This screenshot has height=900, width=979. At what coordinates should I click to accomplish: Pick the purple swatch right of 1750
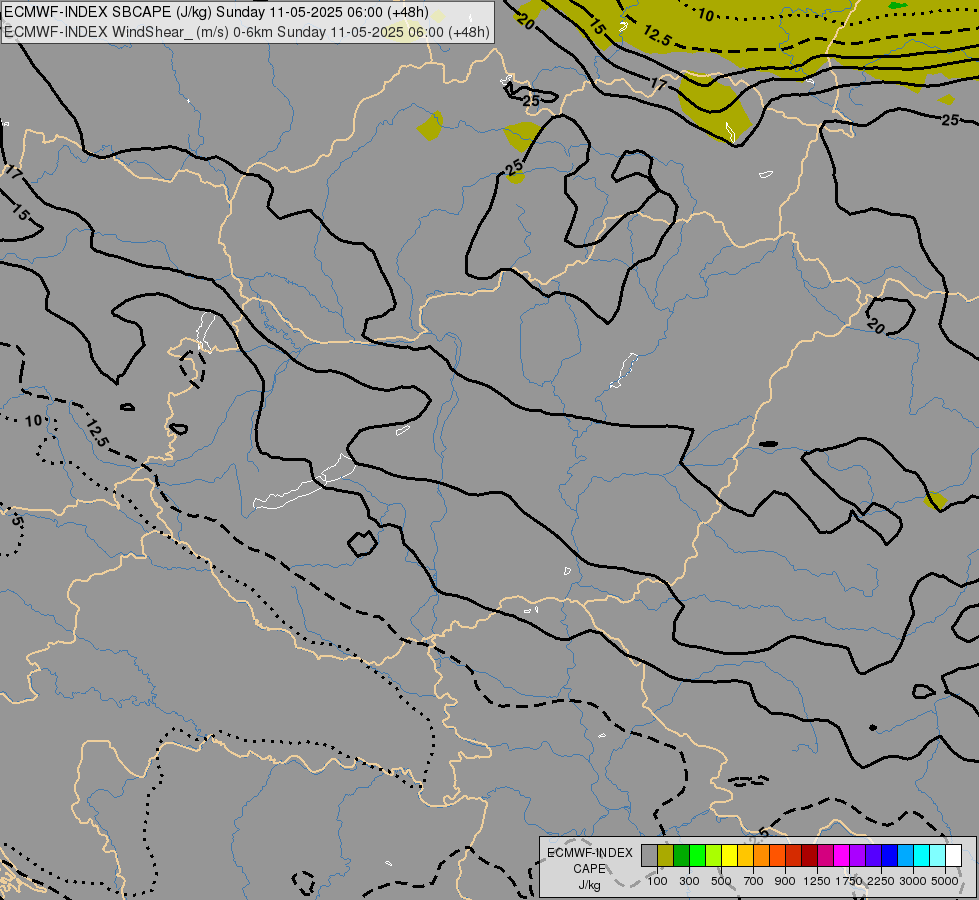tap(858, 856)
